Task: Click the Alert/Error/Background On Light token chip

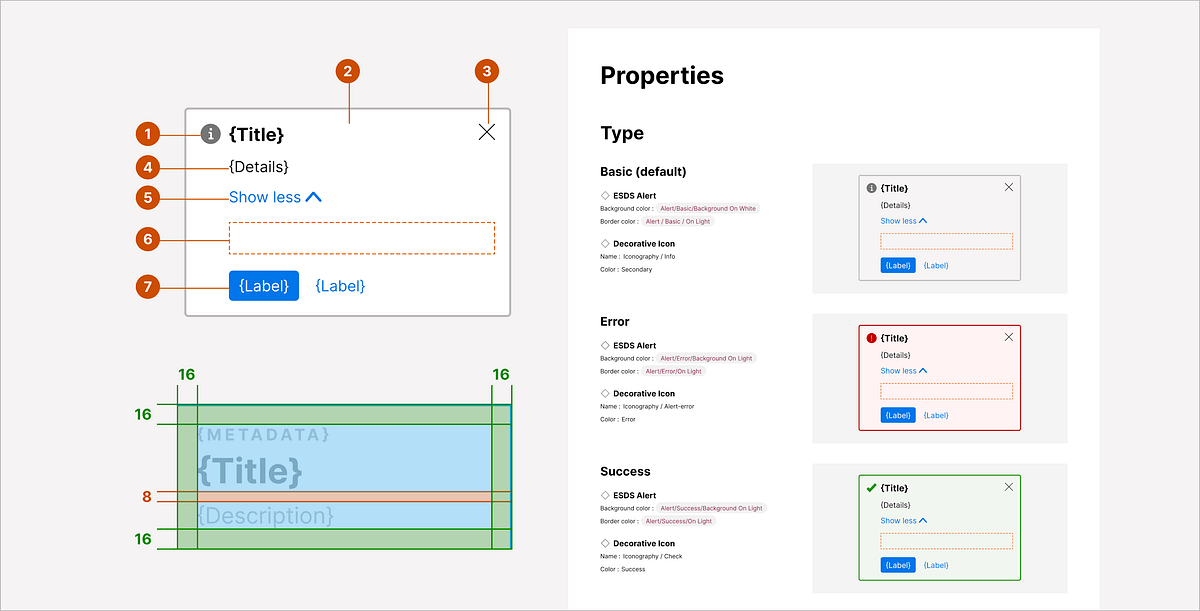Action: 707,357
